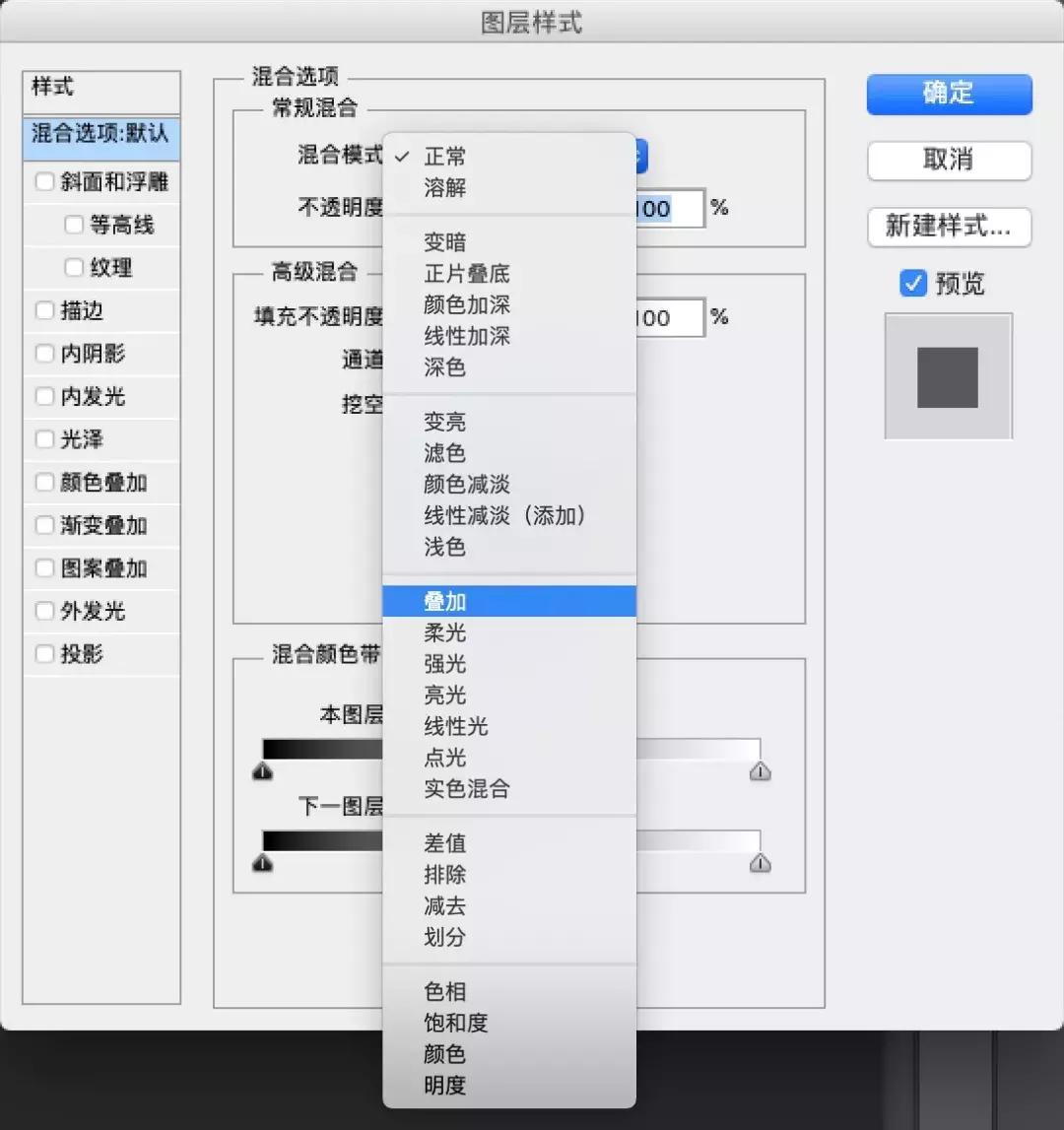Screen dimensions: 1064x1130
Task: Choose 柔光 (Soft Light) blend mode
Action: click(x=444, y=632)
